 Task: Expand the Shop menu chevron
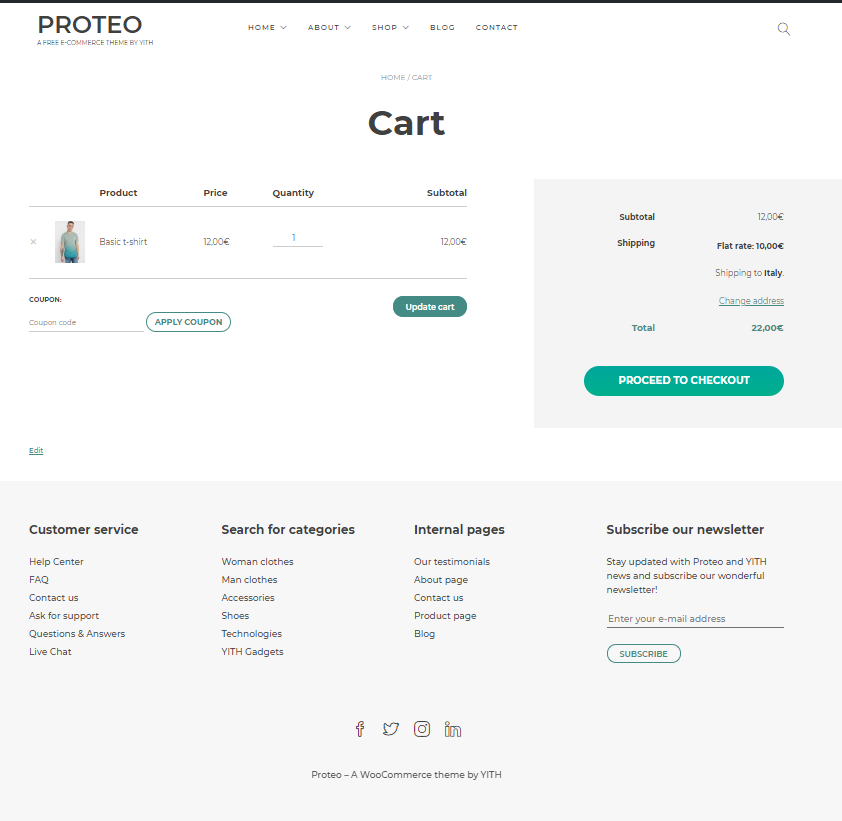405,27
